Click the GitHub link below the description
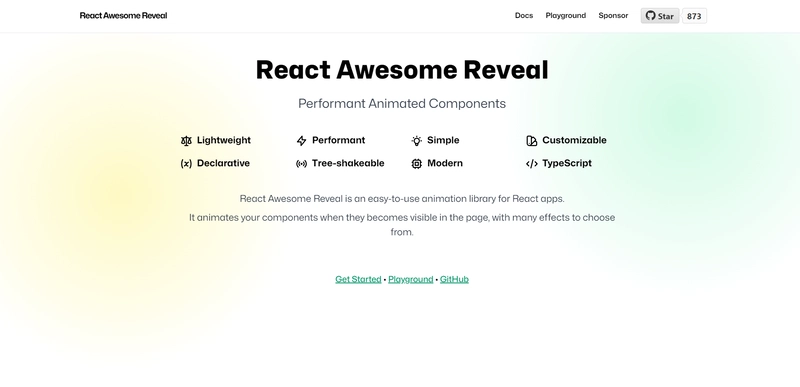Screen dimensions: 800x387 (454, 279)
